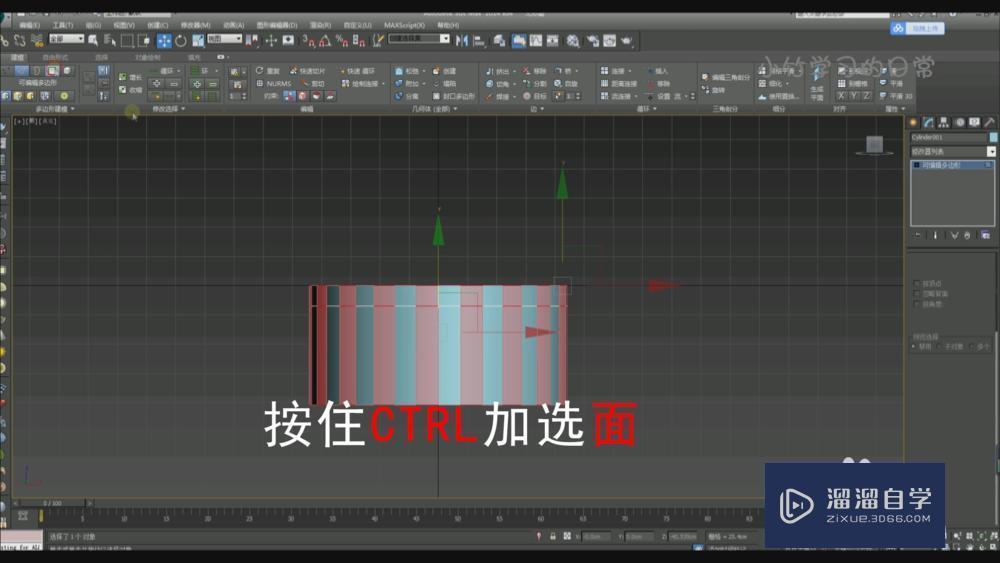
Task: Click the Select and Link chain icon
Action: (5, 41)
